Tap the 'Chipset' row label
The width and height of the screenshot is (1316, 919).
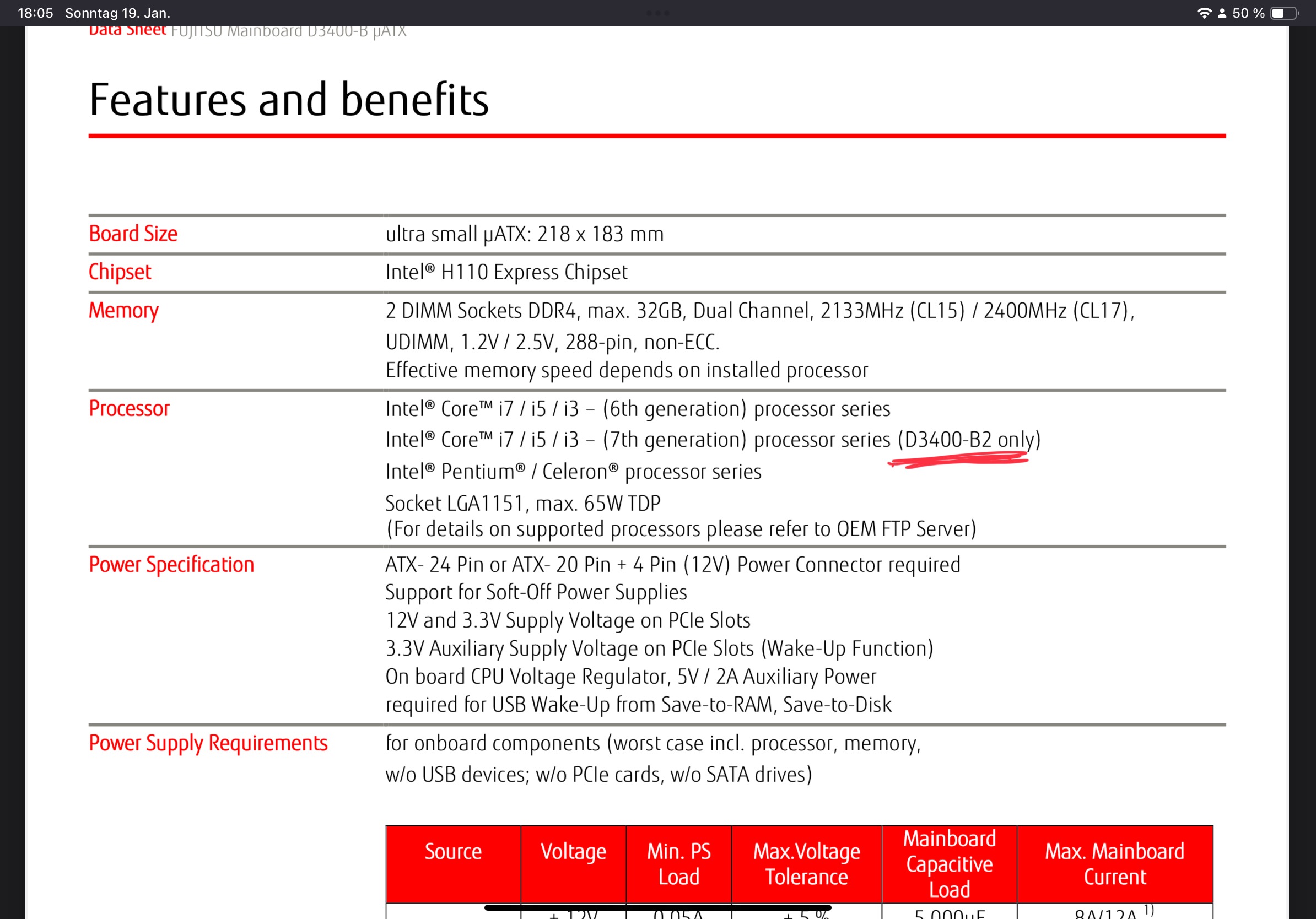pyautogui.click(x=120, y=272)
